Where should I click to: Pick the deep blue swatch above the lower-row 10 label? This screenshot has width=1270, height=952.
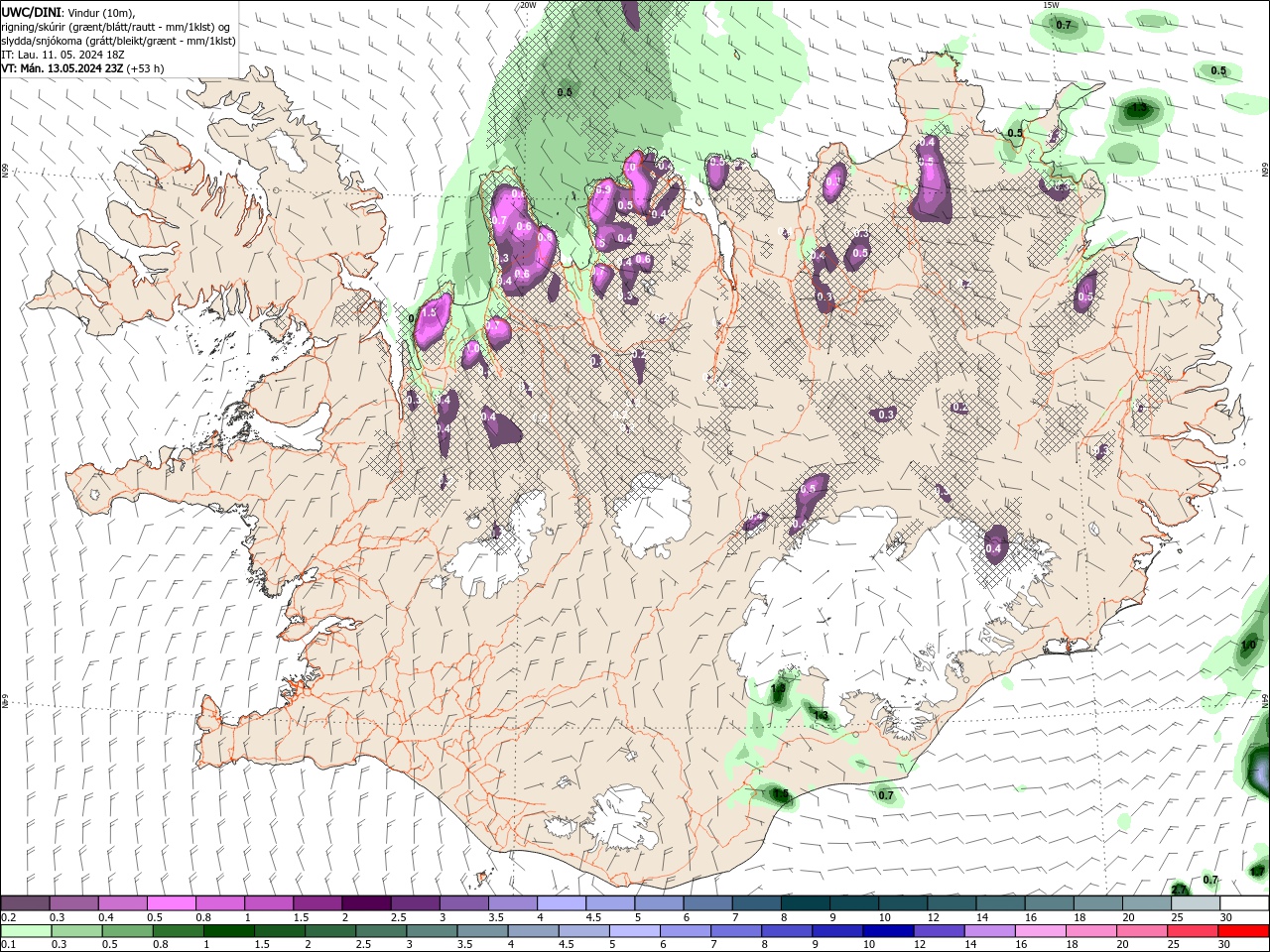click(888, 931)
